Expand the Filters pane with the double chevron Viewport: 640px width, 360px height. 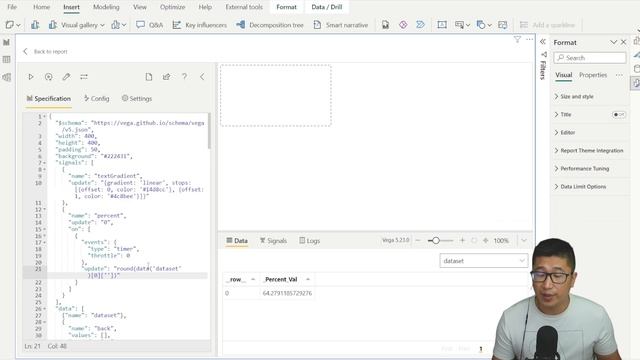[543, 41]
